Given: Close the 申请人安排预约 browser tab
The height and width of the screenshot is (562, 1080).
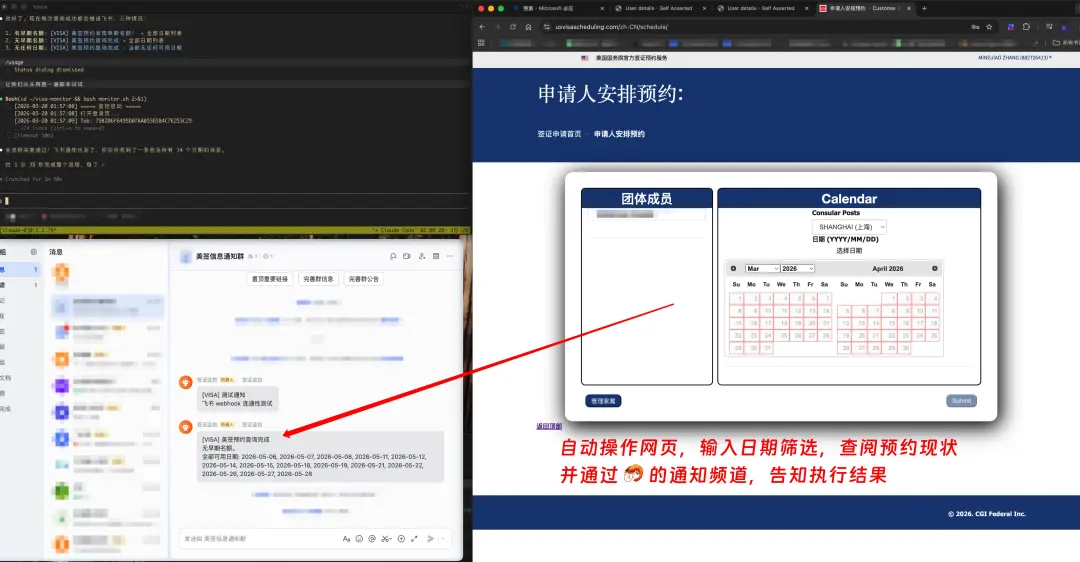Looking at the screenshot, I should pos(908,8).
